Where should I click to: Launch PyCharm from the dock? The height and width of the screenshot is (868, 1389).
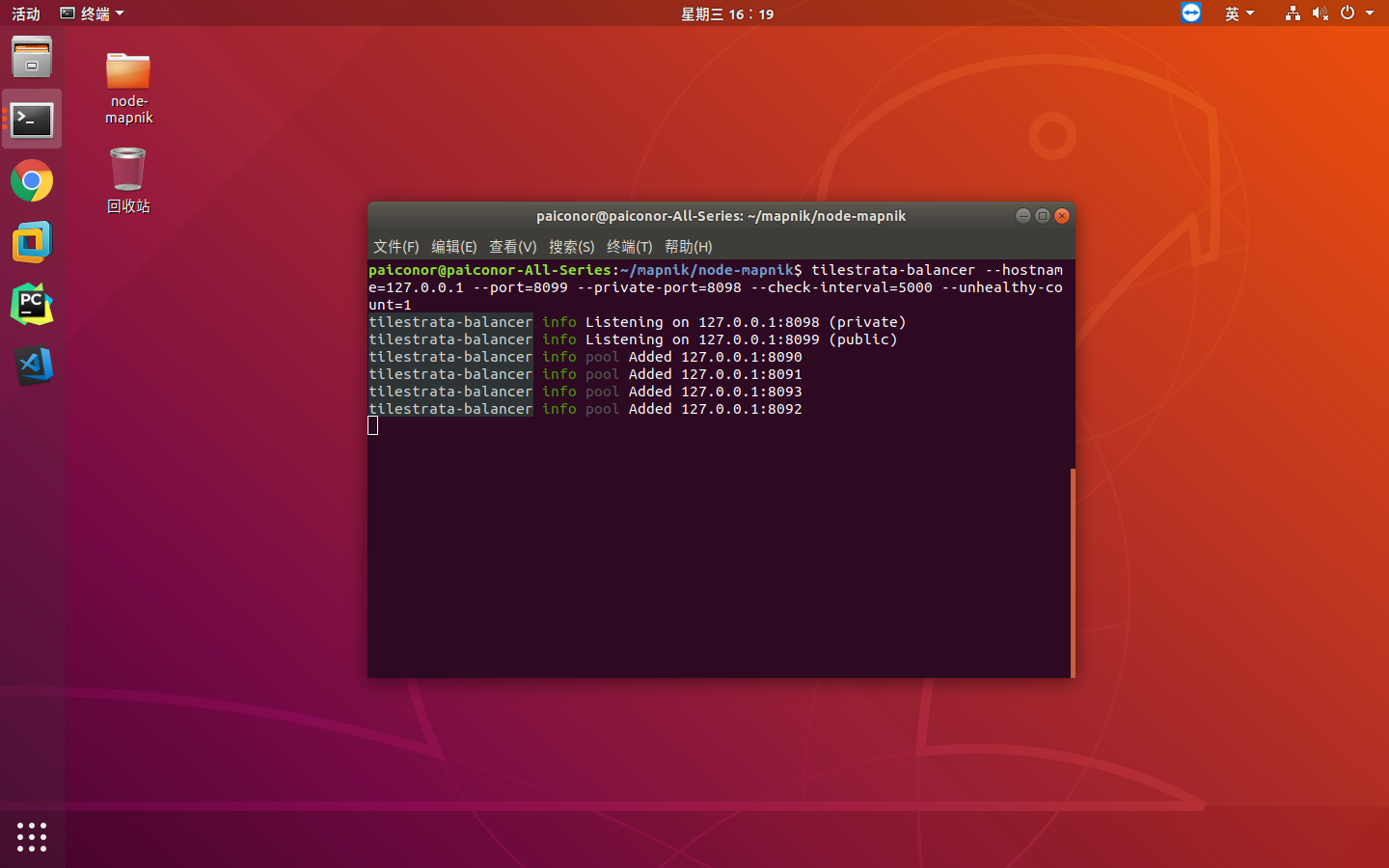click(x=32, y=304)
